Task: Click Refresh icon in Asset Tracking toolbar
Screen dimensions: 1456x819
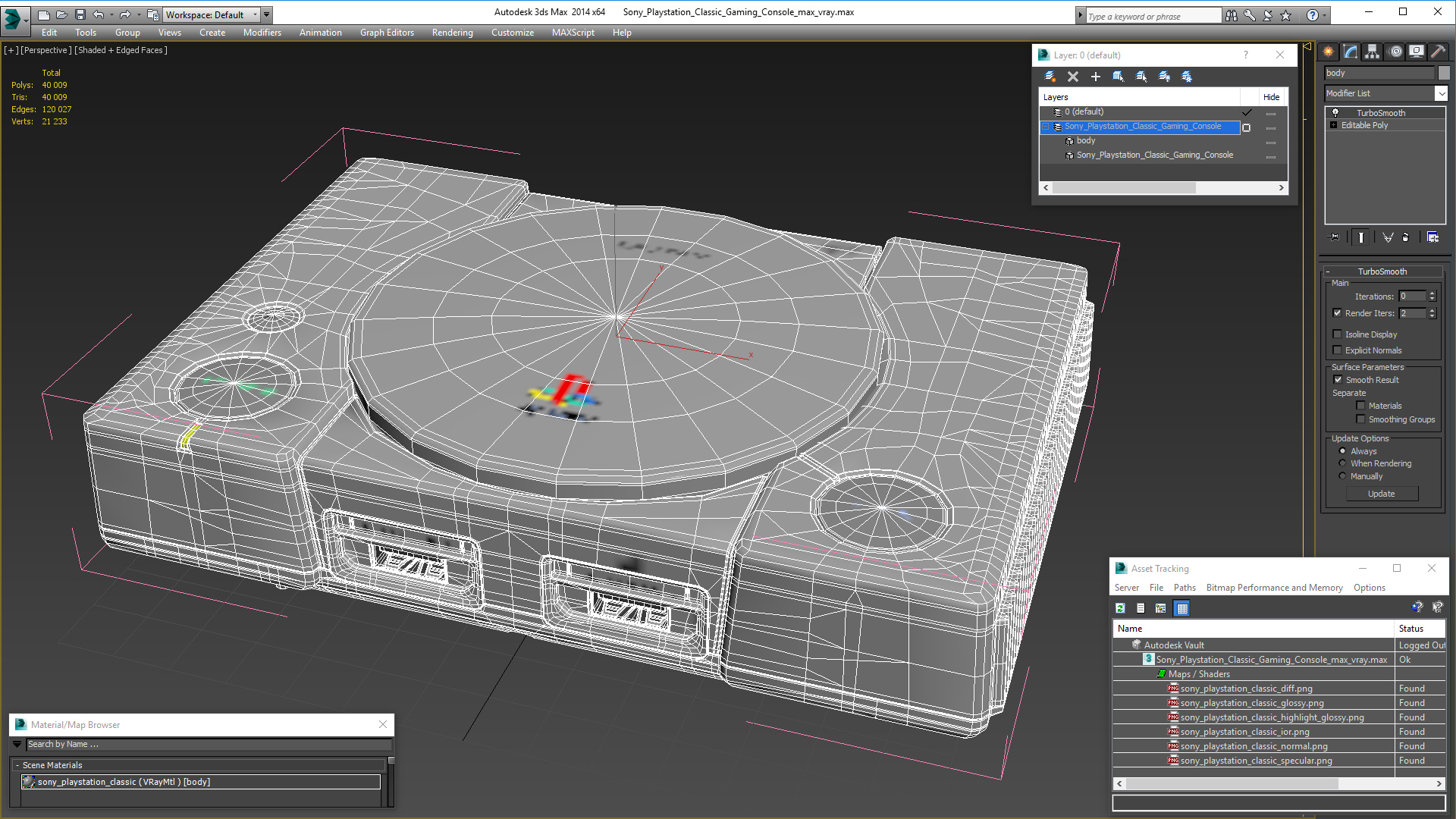Action: click(x=1121, y=608)
